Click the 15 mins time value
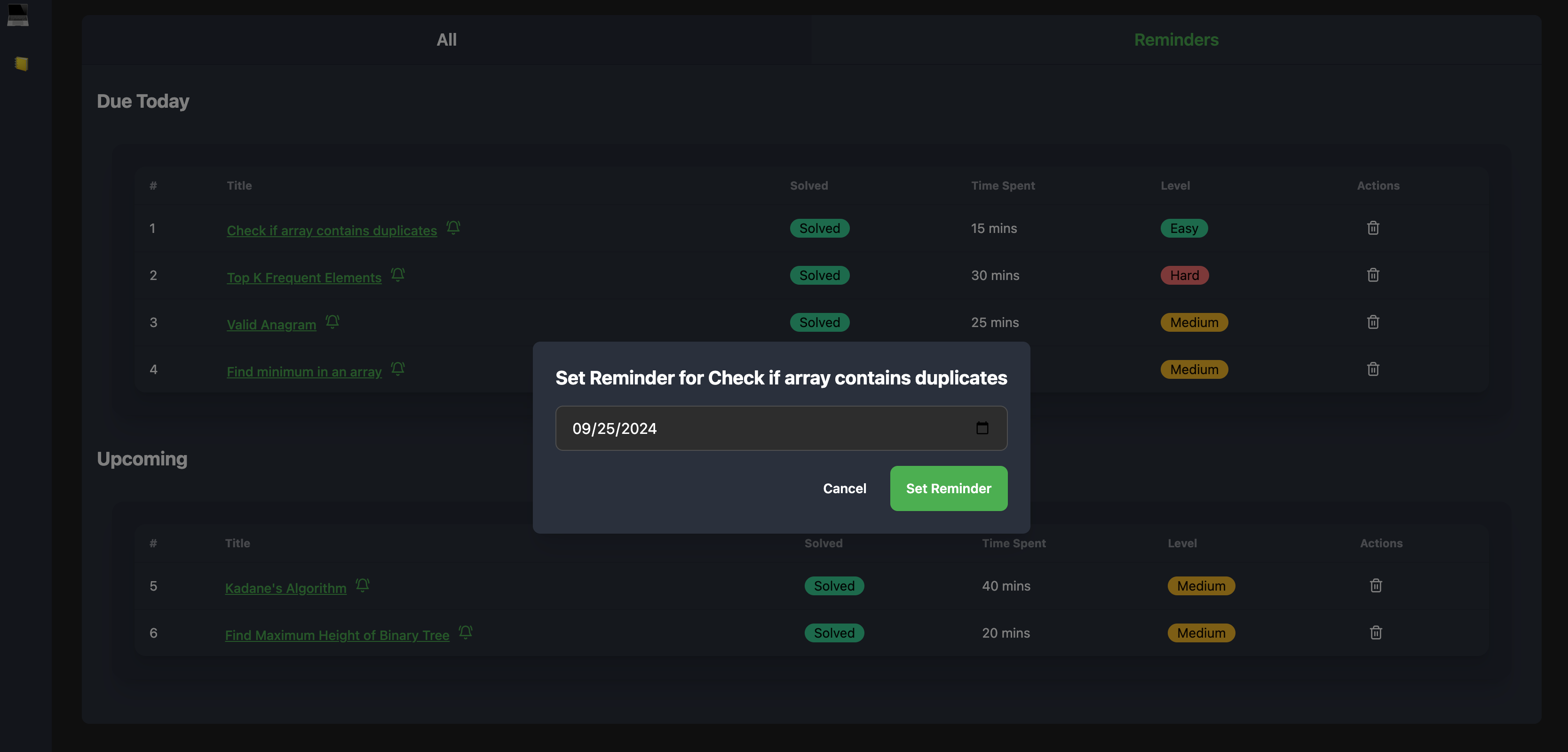 pyautogui.click(x=993, y=228)
